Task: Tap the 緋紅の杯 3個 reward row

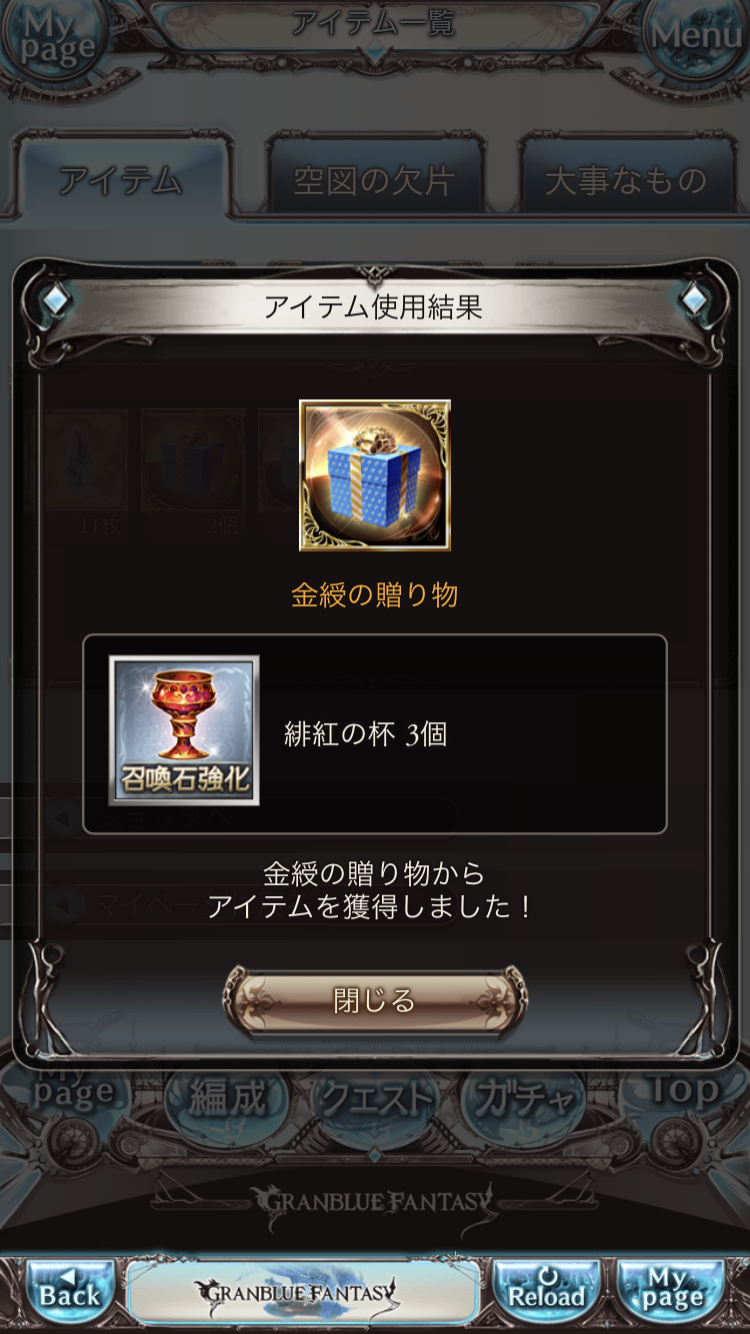Action: click(x=374, y=734)
